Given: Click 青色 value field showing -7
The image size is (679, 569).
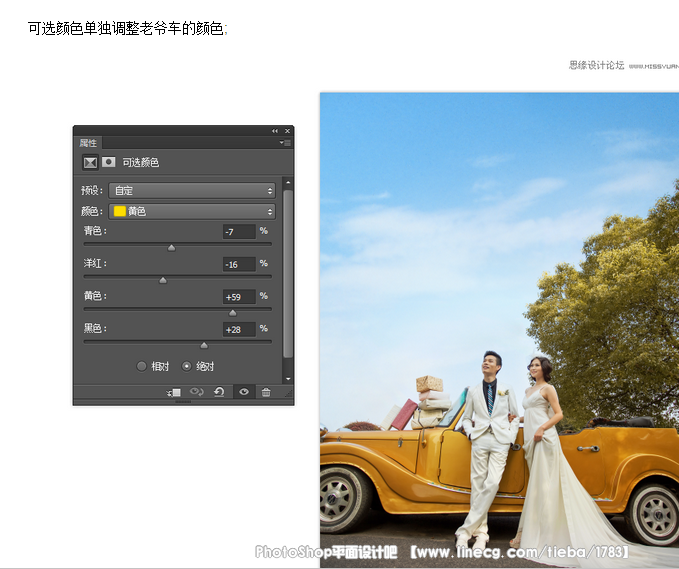Looking at the screenshot, I should (x=239, y=232).
